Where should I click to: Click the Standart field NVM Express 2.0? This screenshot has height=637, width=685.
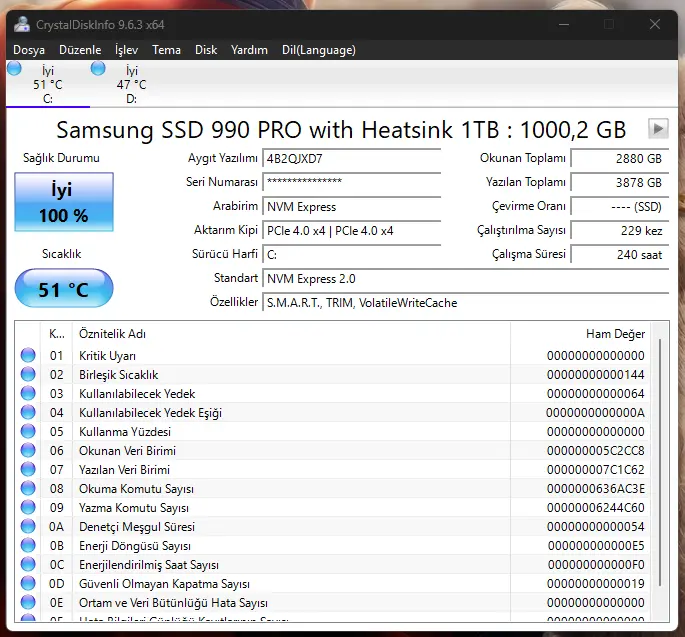point(465,279)
